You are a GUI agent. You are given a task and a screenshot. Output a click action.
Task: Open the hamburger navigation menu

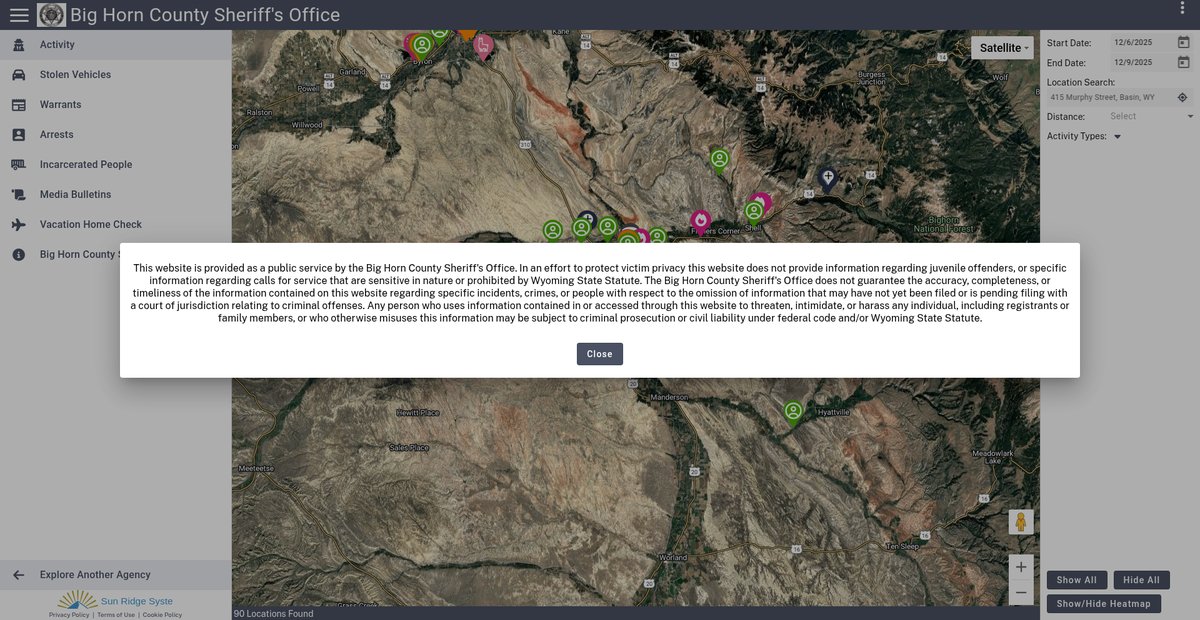click(x=19, y=15)
